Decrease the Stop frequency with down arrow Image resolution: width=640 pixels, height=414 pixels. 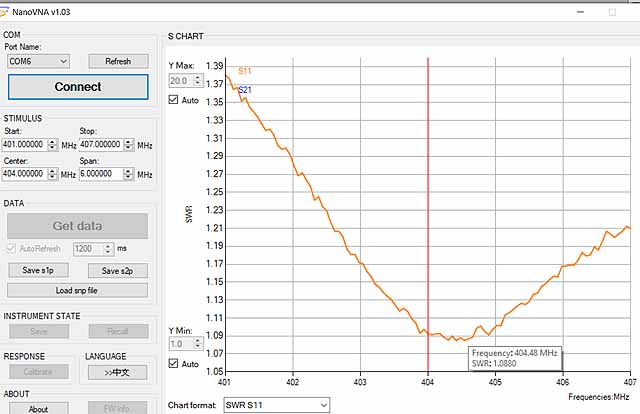129,148
